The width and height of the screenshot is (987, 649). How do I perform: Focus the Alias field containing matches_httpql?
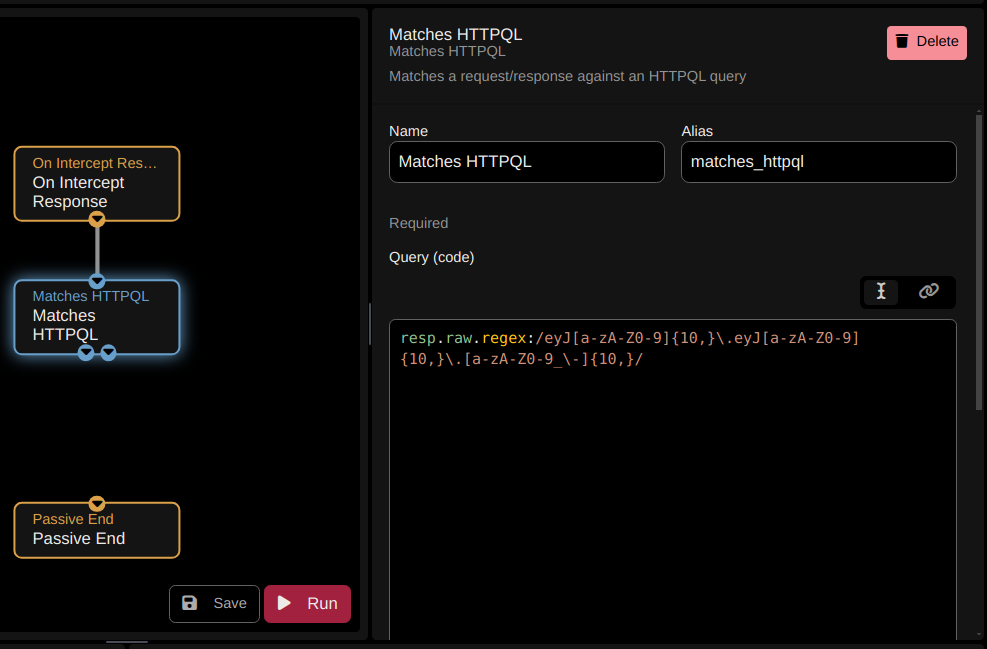[819, 162]
